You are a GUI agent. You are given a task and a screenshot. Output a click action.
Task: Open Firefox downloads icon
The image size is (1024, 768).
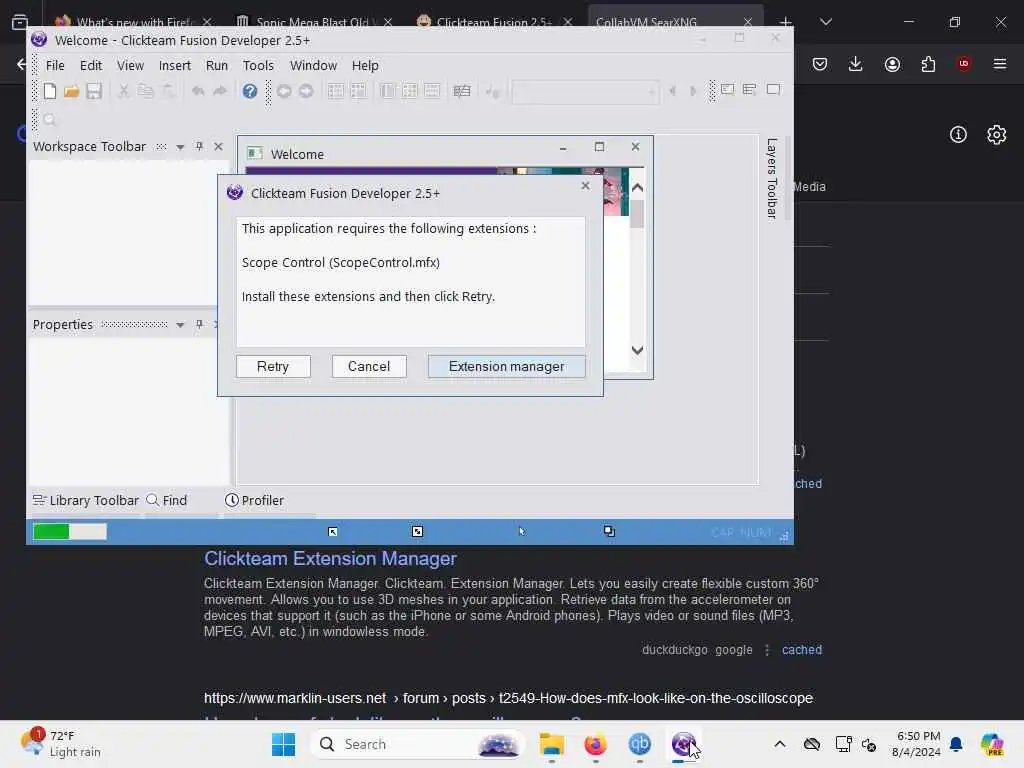click(856, 64)
